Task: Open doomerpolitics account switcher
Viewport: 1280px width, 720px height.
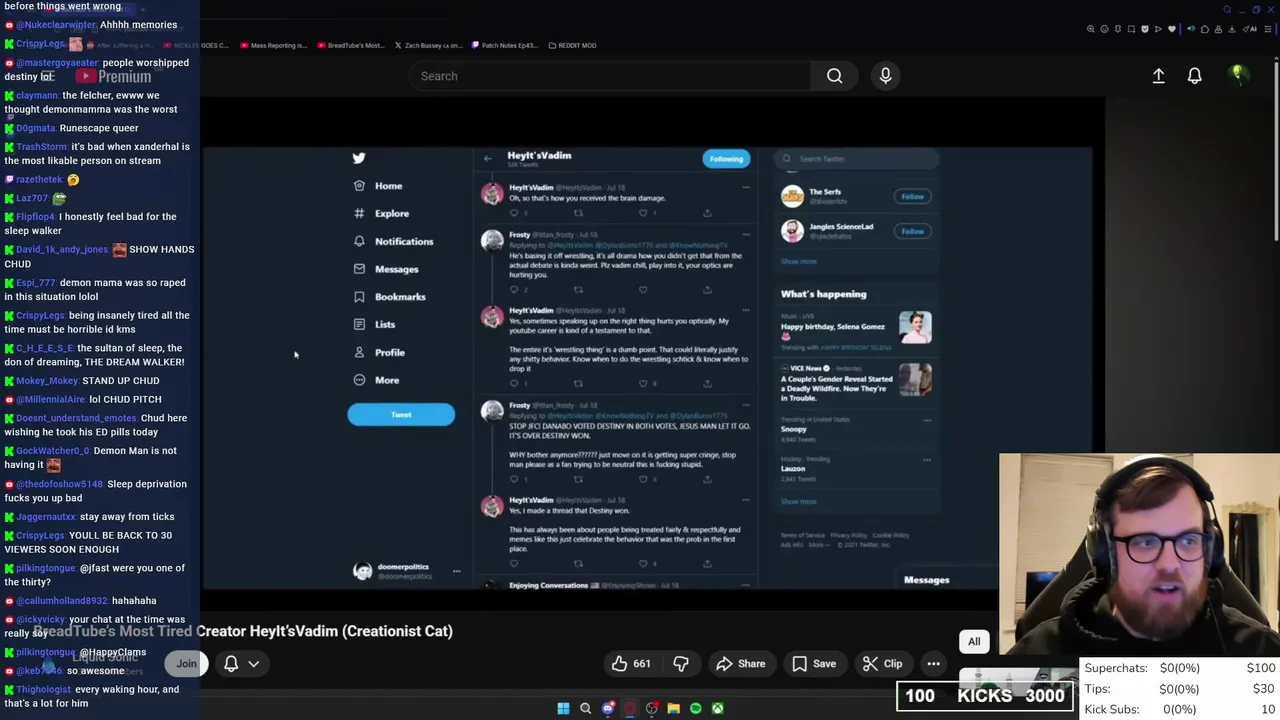Action: (x=407, y=571)
